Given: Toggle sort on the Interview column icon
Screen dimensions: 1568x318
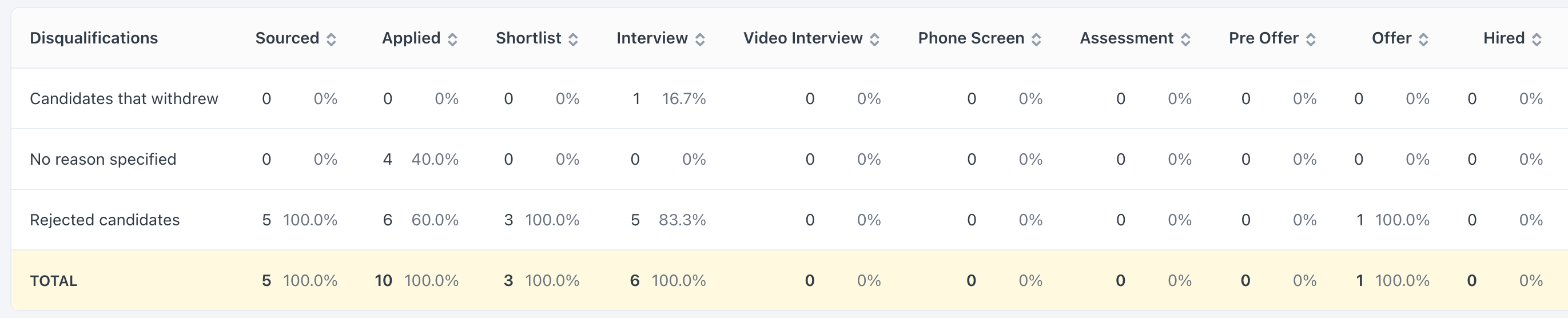Looking at the screenshot, I should 700,39.
